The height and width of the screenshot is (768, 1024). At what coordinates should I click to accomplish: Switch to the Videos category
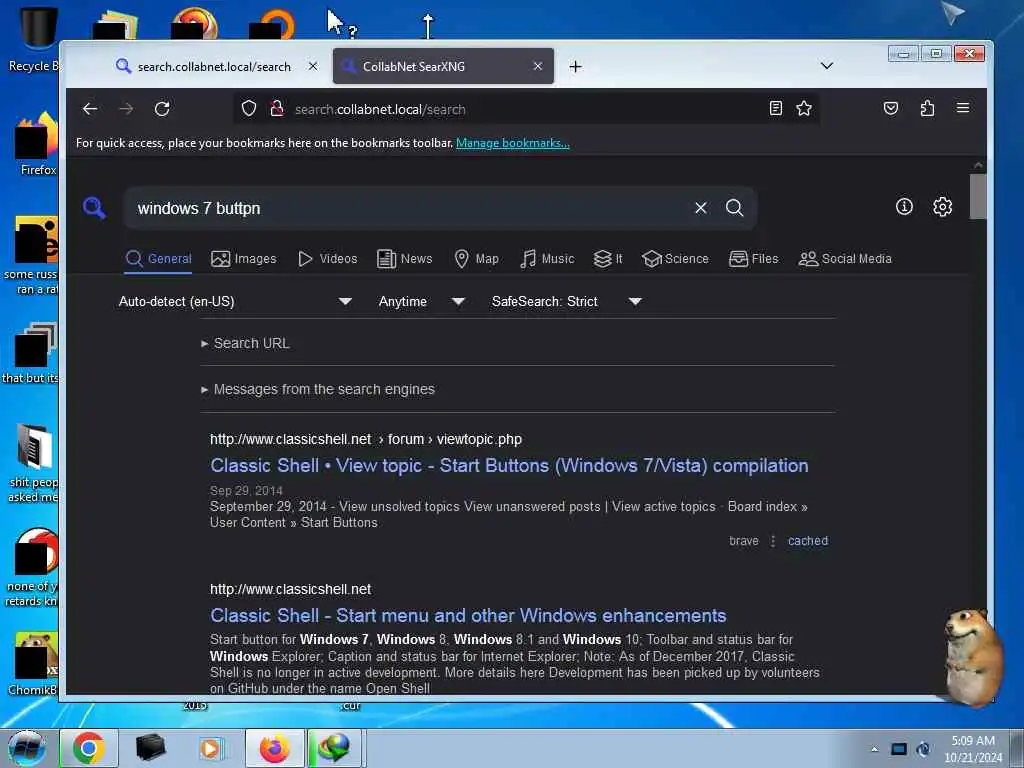pos(327,259)
